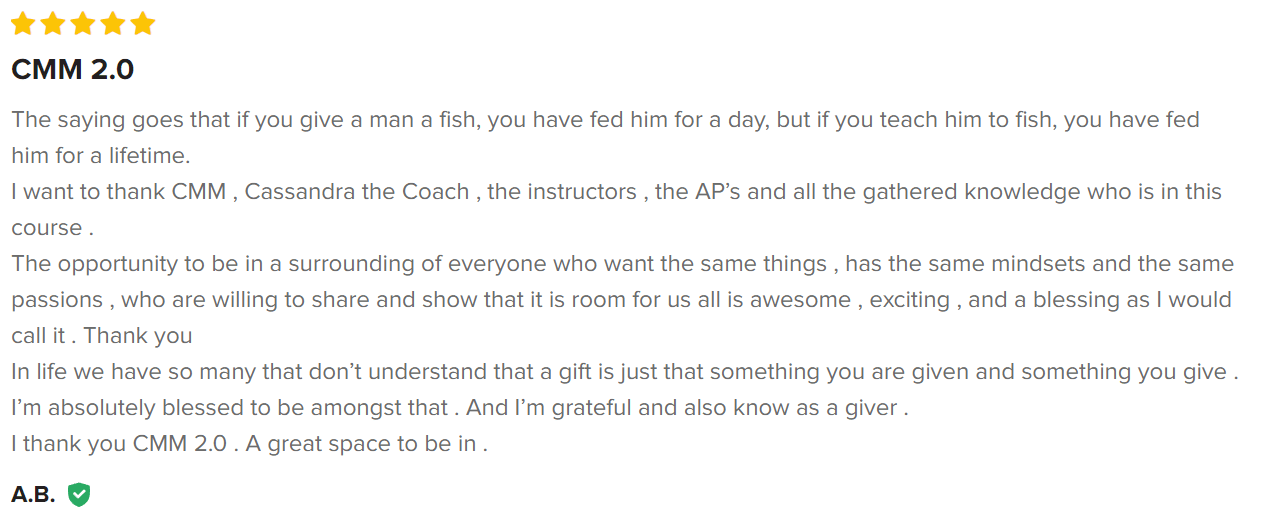Click the phrase 'A great space to be in'
Screen dimensions: 1274x521
coord(366,444)
